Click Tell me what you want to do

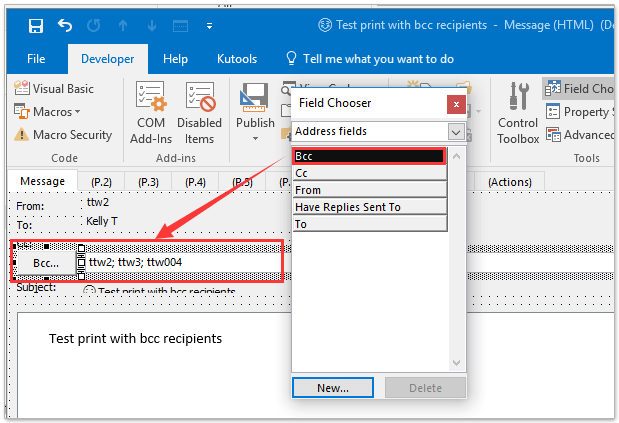pyautogui.click(x=370, y=59)
